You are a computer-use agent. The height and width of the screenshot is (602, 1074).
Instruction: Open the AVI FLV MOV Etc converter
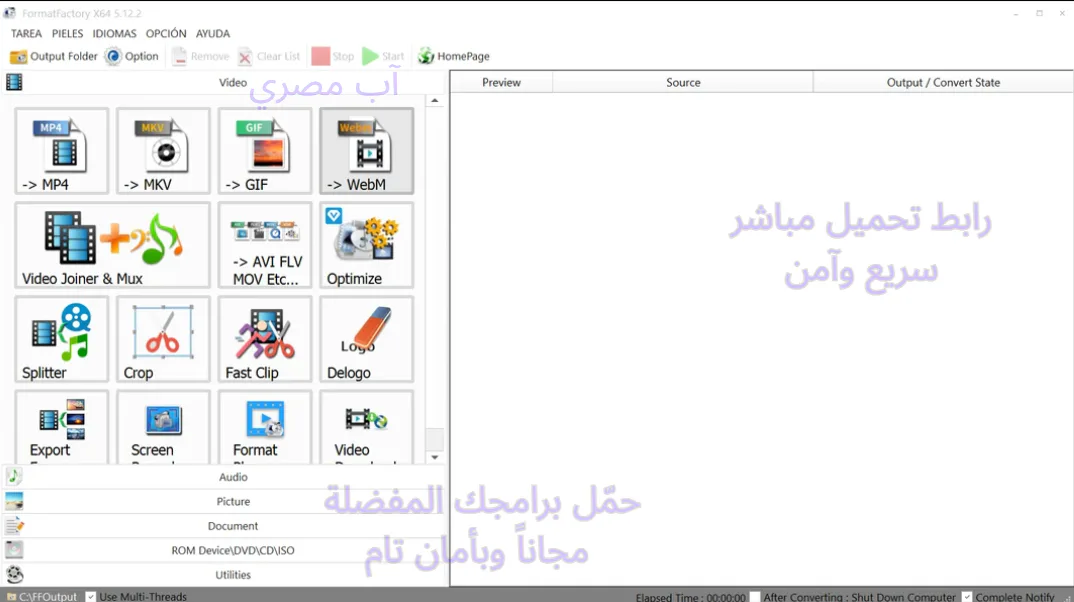coord(265,244)
